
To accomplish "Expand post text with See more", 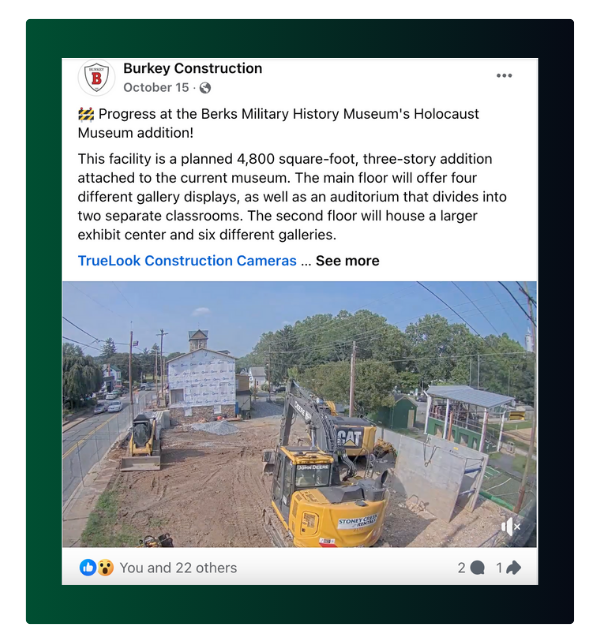I will tap(347, 261).
